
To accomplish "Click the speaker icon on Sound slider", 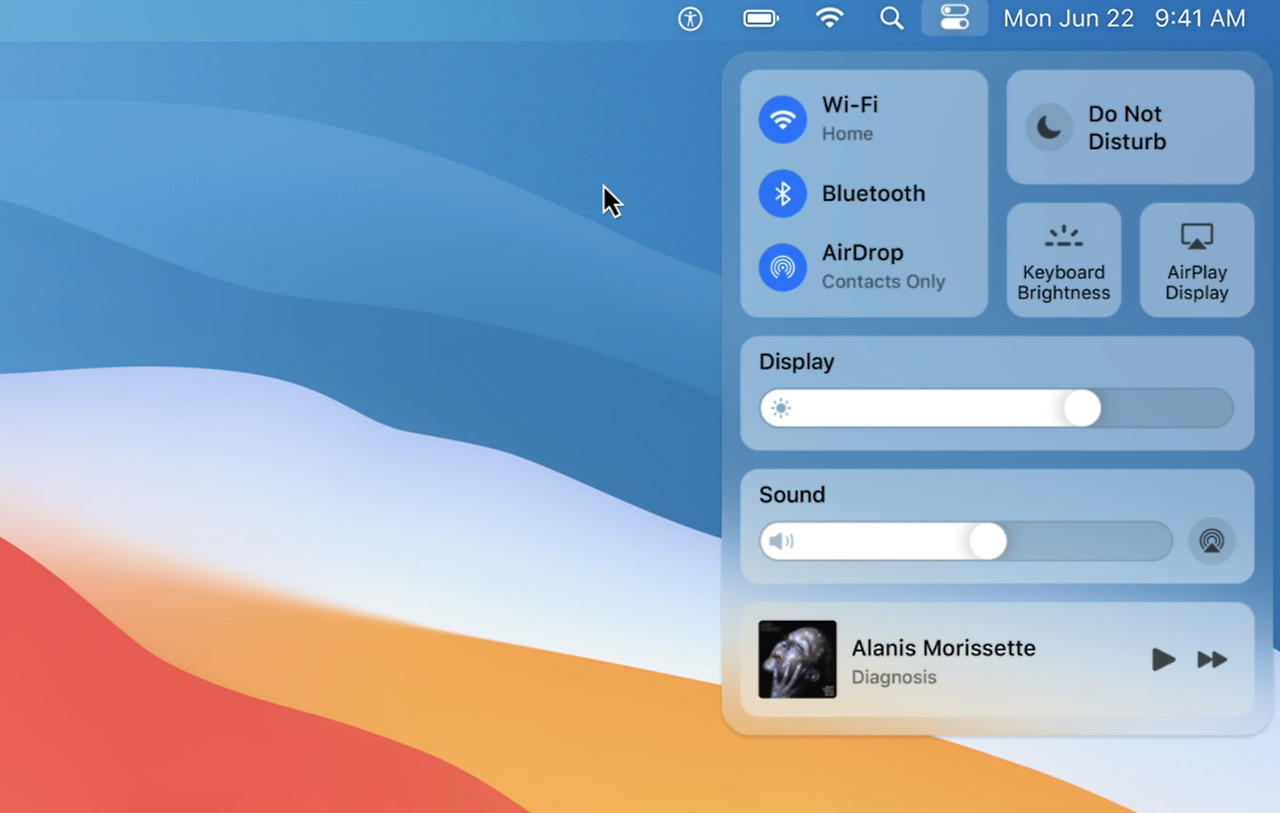I will tap(781, 541).
